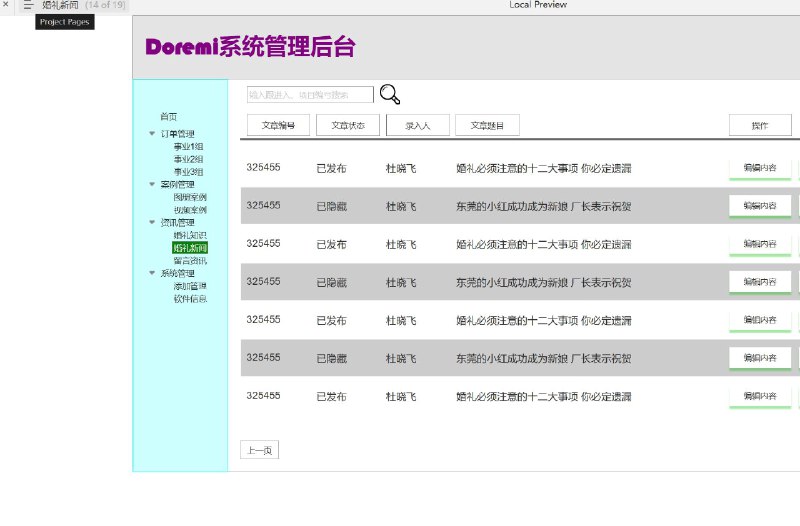Collapse the 案例管理 tree arrow
The image size is (800, 526).
point(152,184)
